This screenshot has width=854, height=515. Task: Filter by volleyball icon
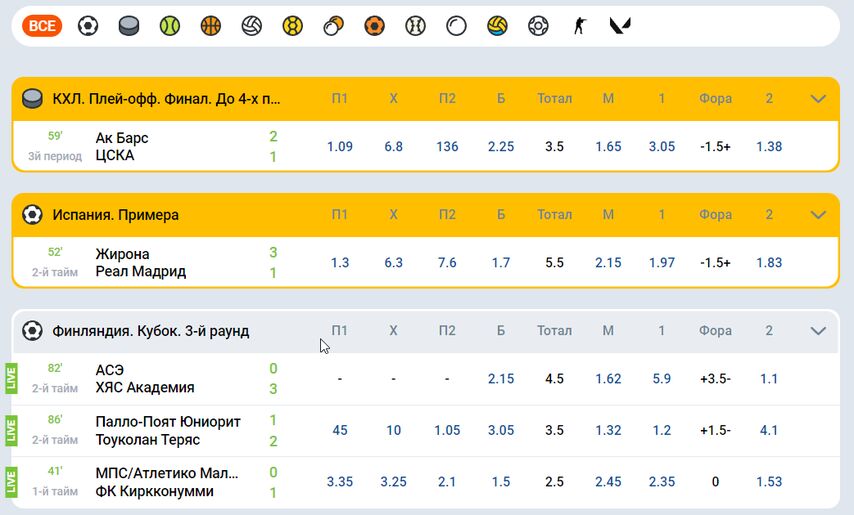click(x=251, y=26)
